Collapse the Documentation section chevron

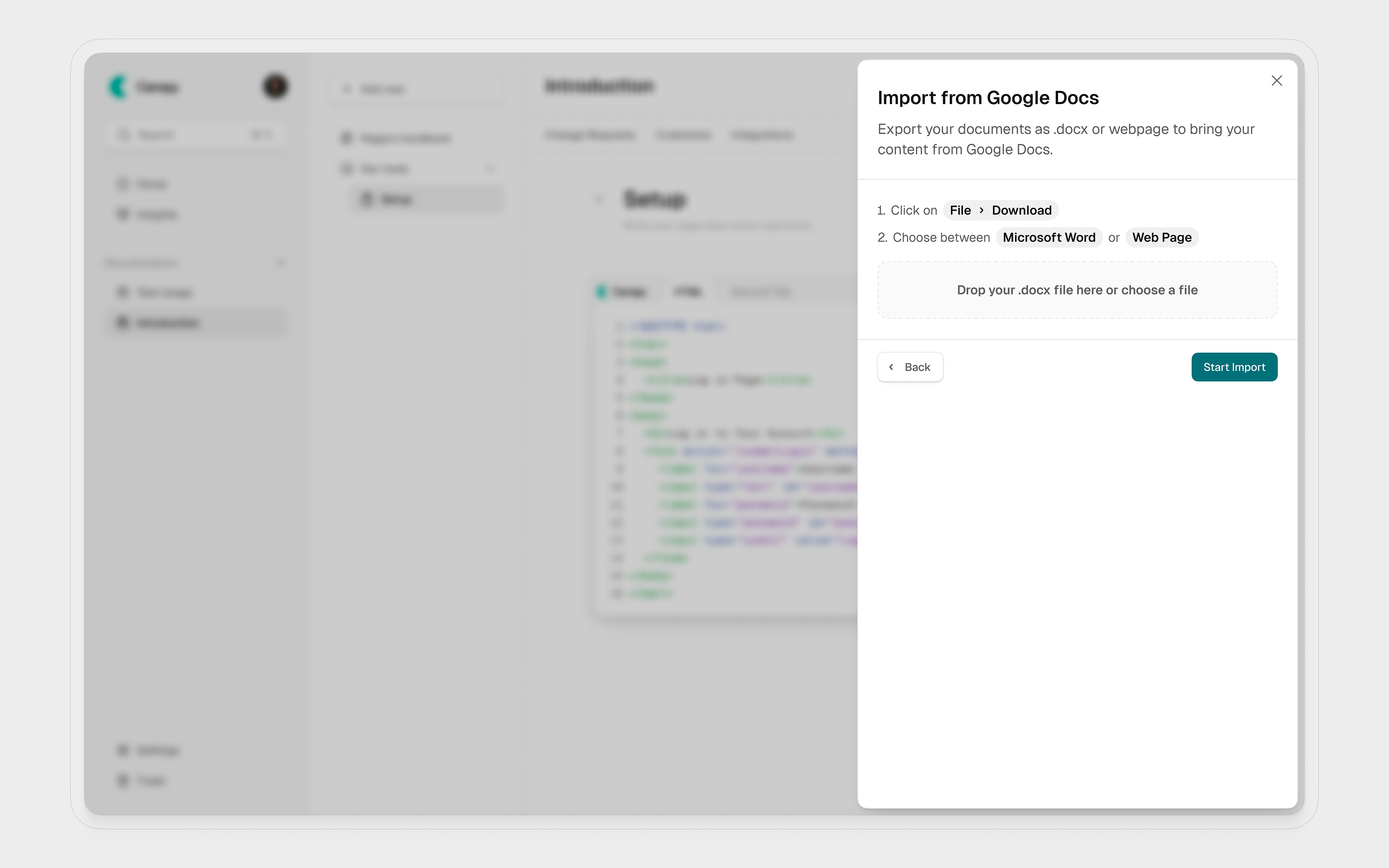click(281, 262)
